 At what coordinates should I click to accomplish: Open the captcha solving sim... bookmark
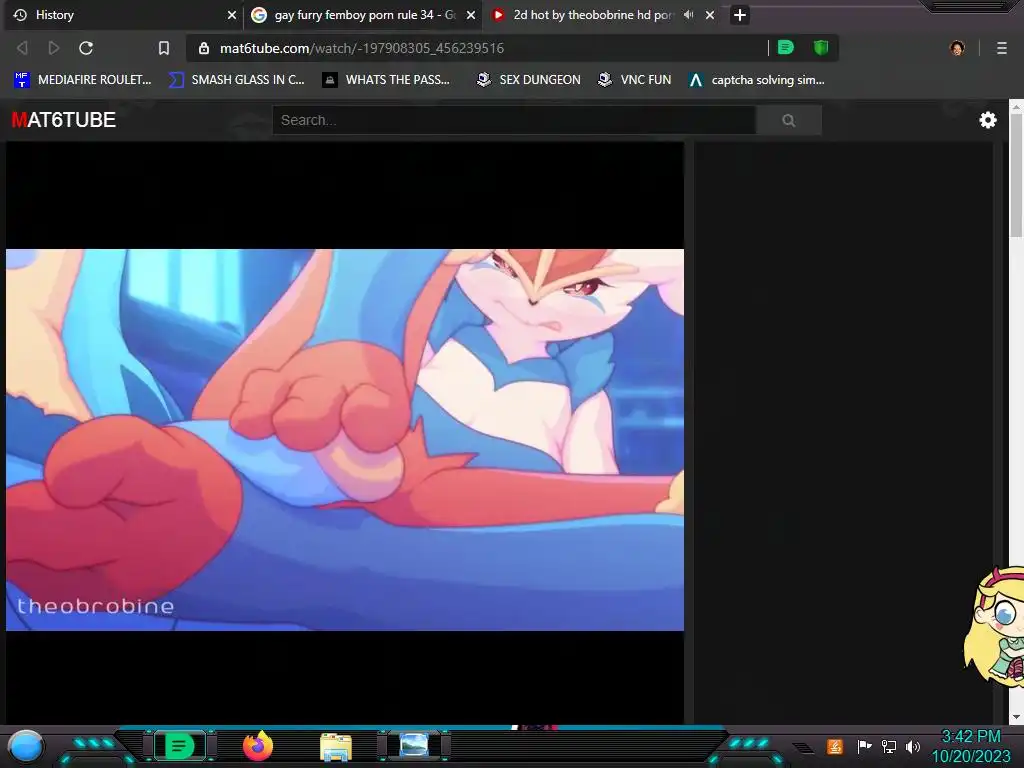point(757,80)
